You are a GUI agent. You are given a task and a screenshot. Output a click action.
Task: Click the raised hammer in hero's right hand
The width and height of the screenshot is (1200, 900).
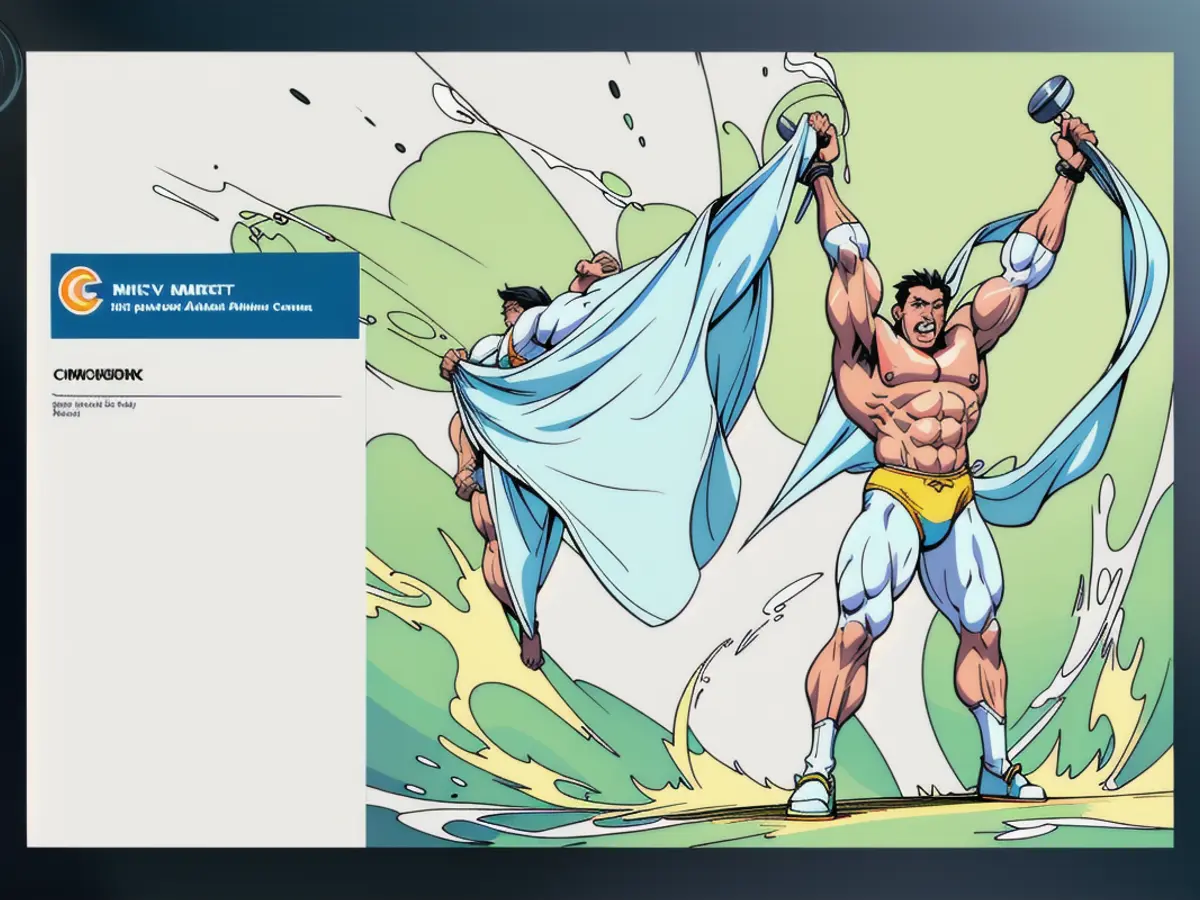pos(1050,100)
